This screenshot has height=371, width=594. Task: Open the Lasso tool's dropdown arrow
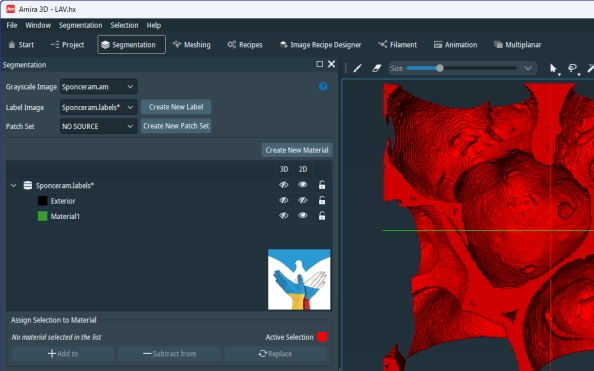(579, 74)
